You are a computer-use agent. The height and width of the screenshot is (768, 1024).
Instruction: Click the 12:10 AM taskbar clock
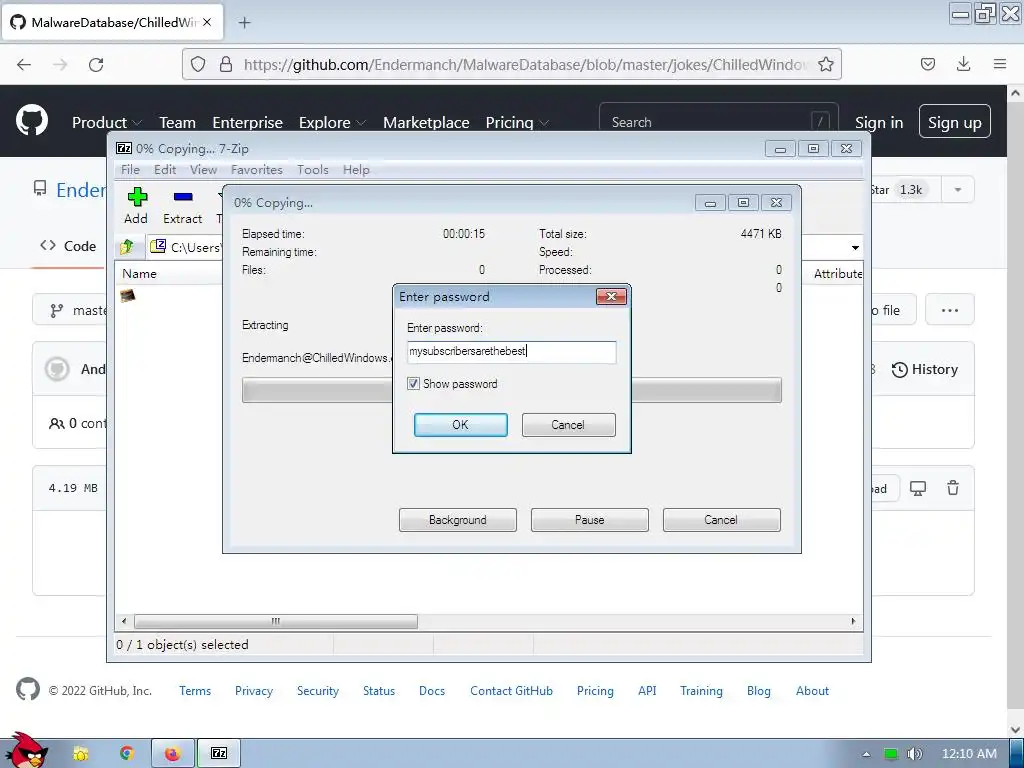pos(968,754)
